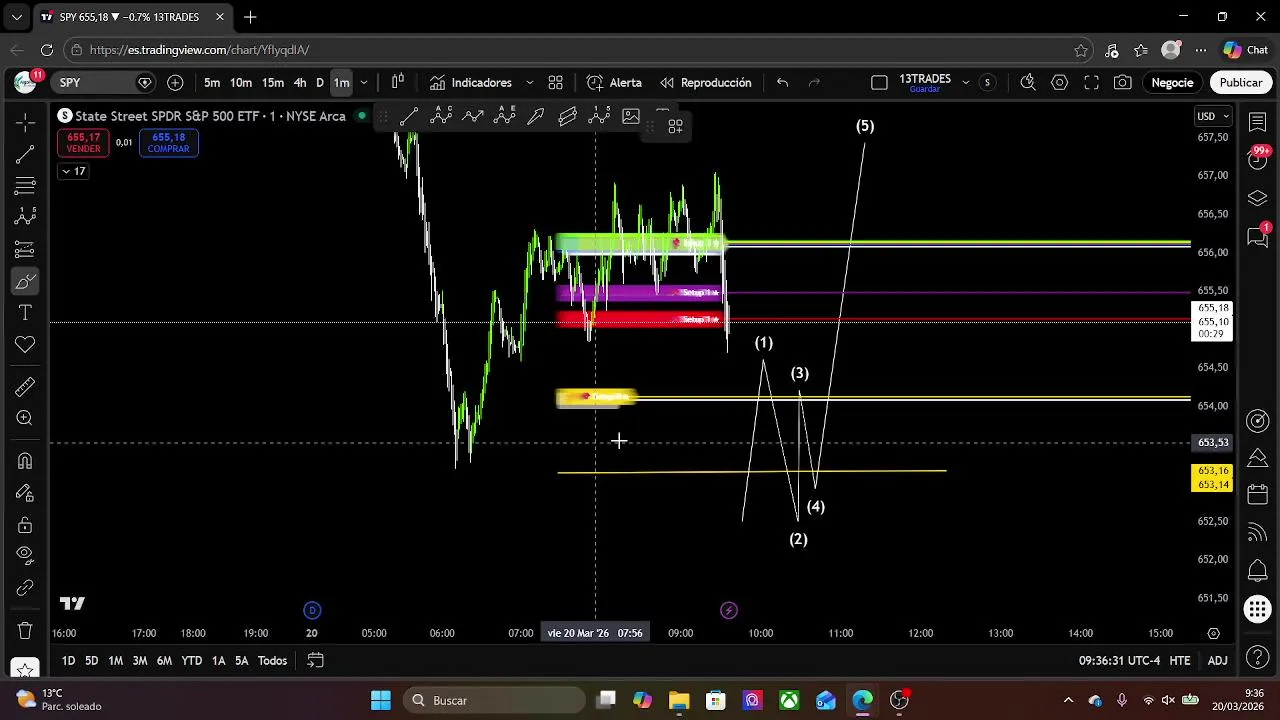Switch to 5m timeframe
The image size is (1280, 720).
pyautogui.click(x=212, y=83)
